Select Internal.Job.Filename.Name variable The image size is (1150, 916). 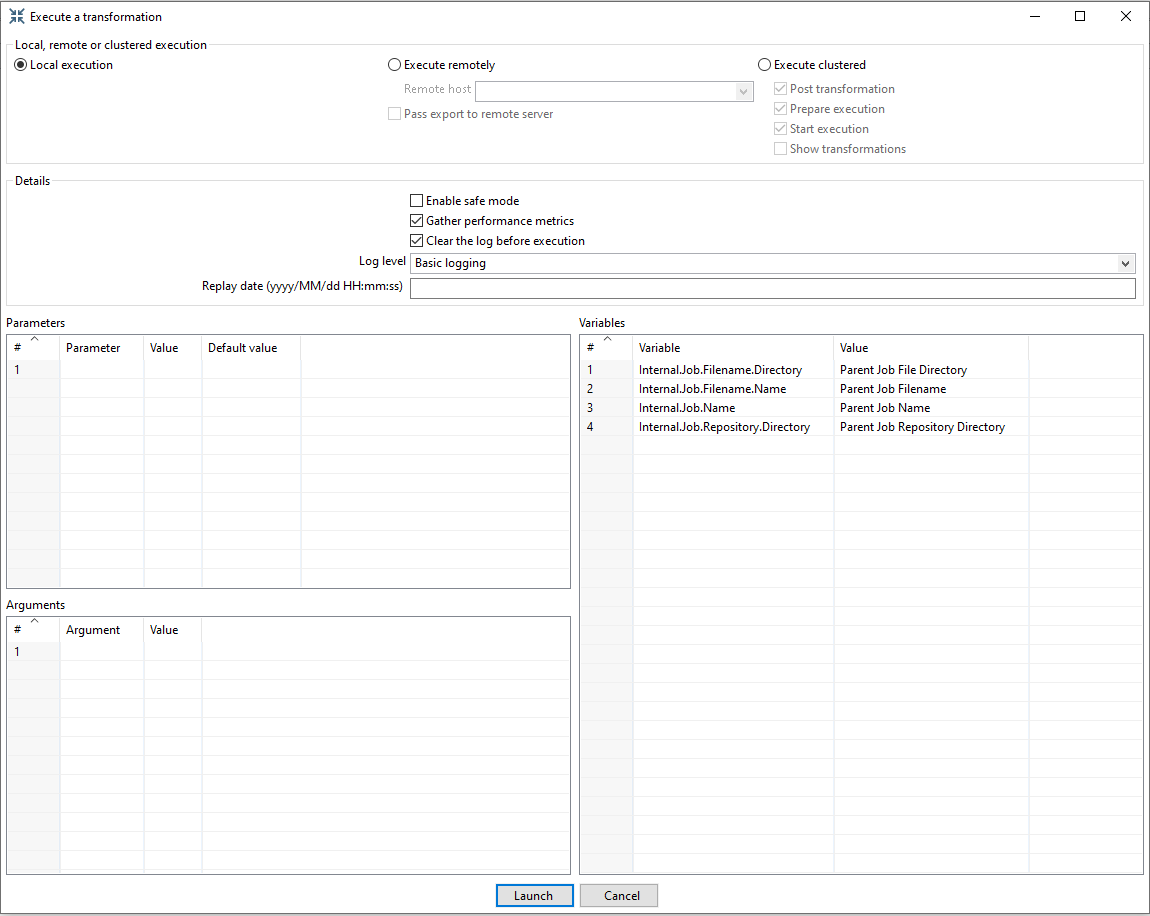point(712,389)
